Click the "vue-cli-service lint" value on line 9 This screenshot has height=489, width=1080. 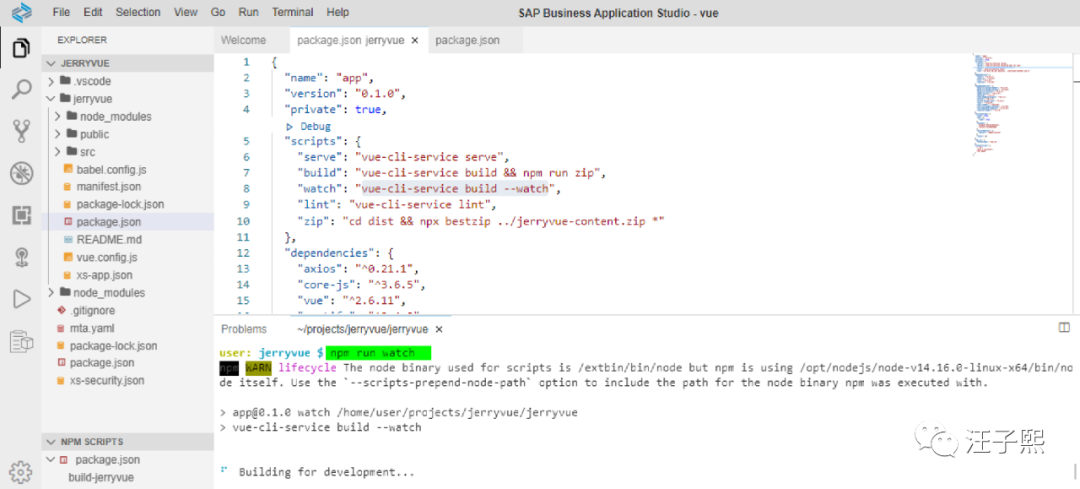point(417,205)
